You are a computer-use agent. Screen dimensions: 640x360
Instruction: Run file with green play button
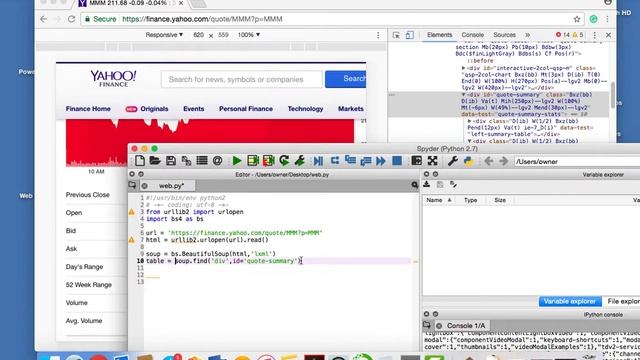click(x=237, y=161)
